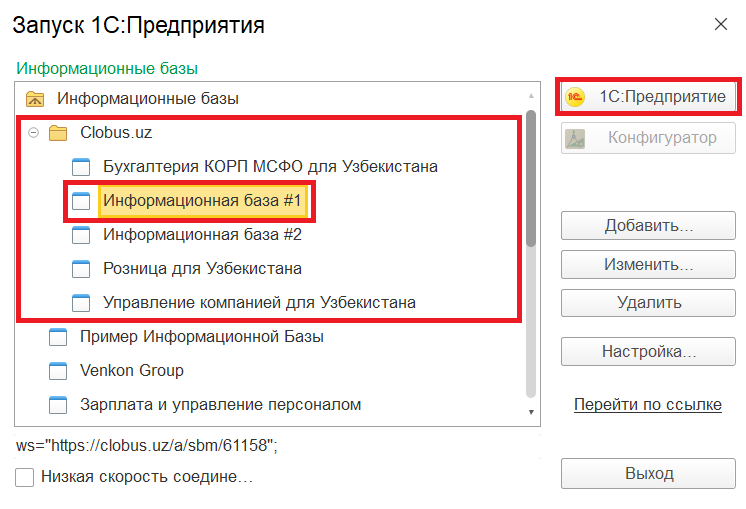Screen dimensions: 746x509
Task: Click the Clobus.uz folder icon
Action: [58, 132]
